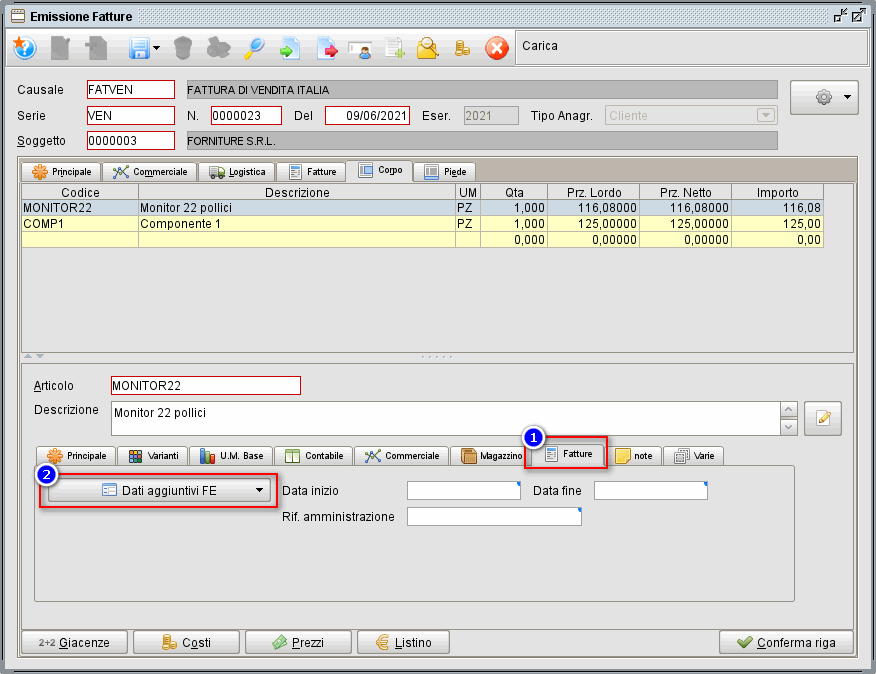Image resolution: width=876 pixels, height=674 pixels.
Task: Click the description scrollbar down arrow
Action: pos(789,427)
